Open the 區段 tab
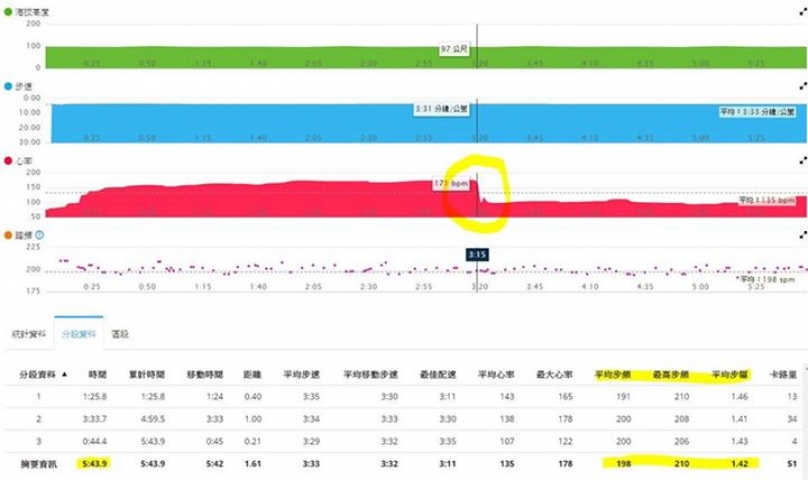808x480 pixels. pos(120,334)
